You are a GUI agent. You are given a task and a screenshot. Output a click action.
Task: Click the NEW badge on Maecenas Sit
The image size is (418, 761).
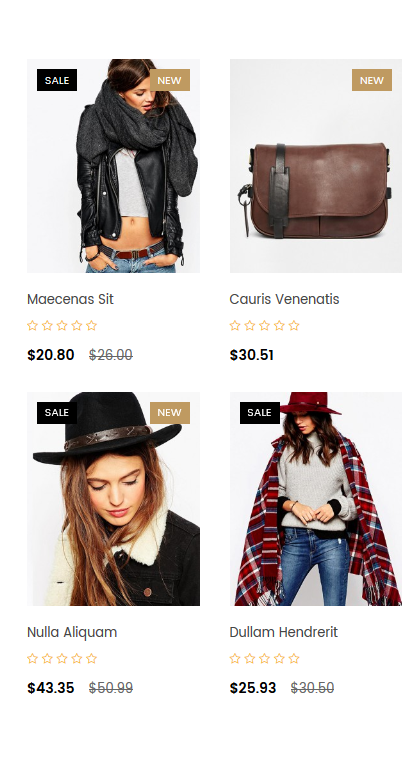click(x=169, y=80)
